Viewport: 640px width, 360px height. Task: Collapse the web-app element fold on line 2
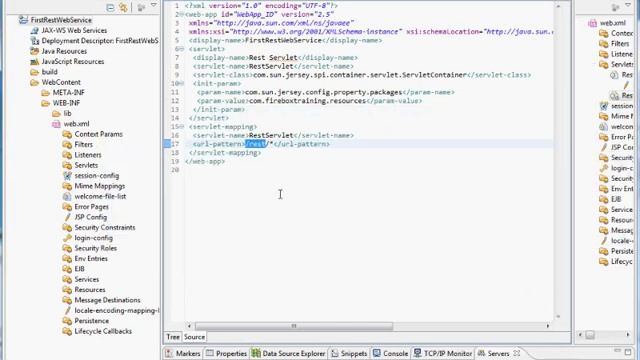[x=182, y=15]
